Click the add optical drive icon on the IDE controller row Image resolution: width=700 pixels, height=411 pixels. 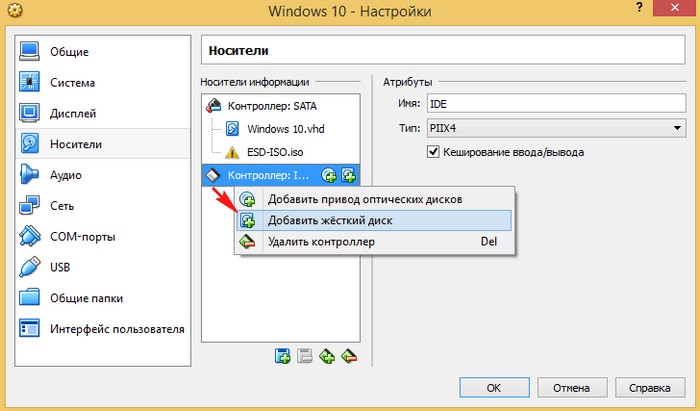[329, 175]
